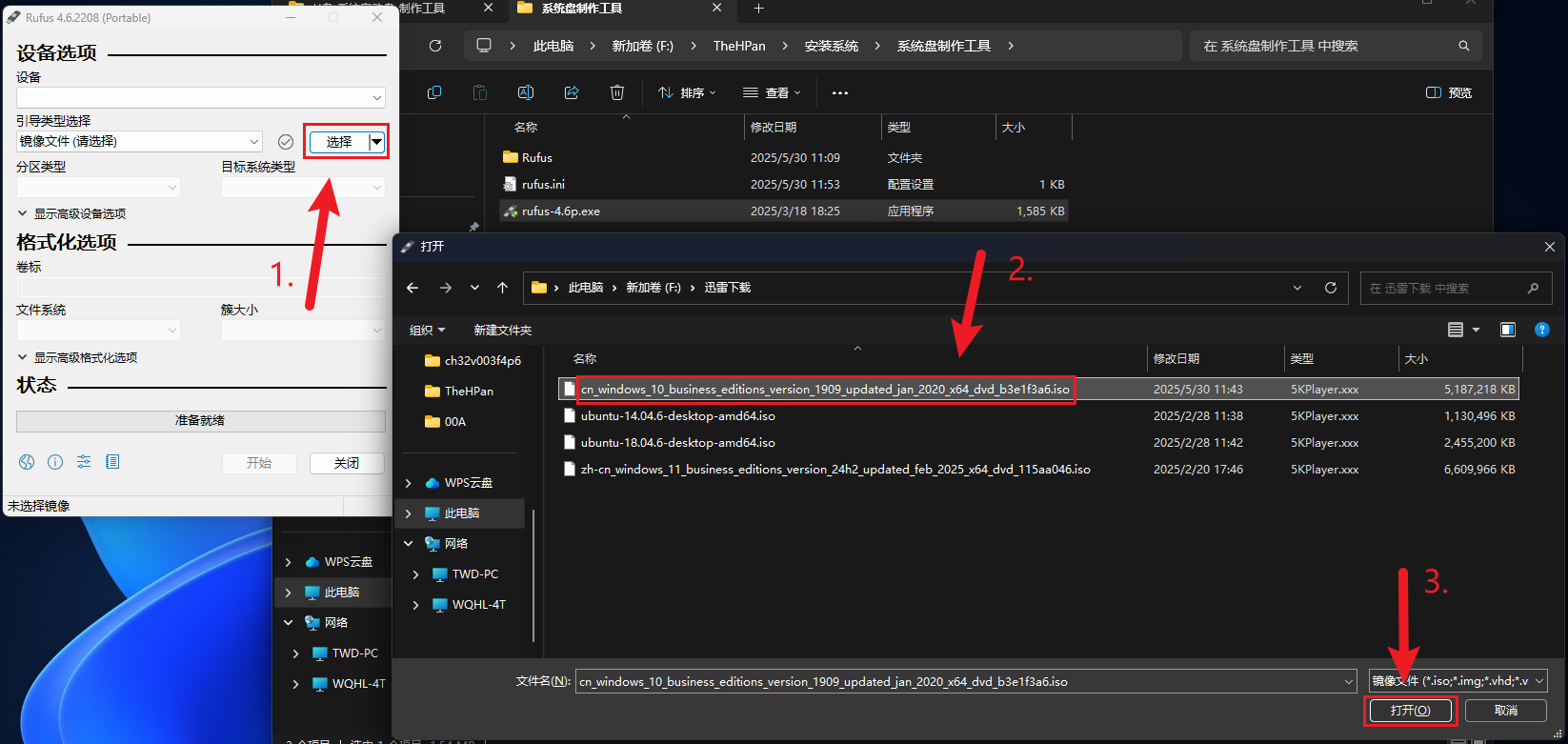Open the see more (…) Explorer menu
This screenshot has height=744, width=1568.
click(x=839, y=92)
